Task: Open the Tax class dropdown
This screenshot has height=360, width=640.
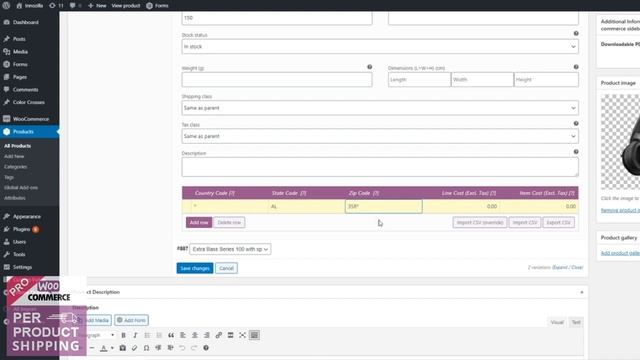Action: pos(380,136)
